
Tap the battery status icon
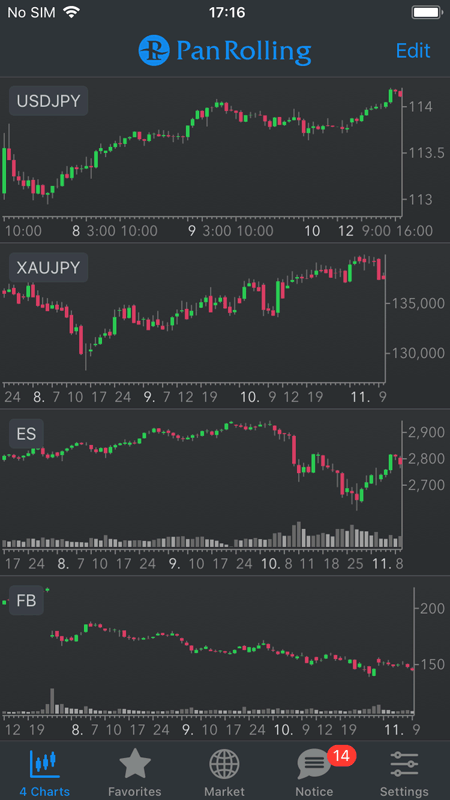tap(427, 12)
